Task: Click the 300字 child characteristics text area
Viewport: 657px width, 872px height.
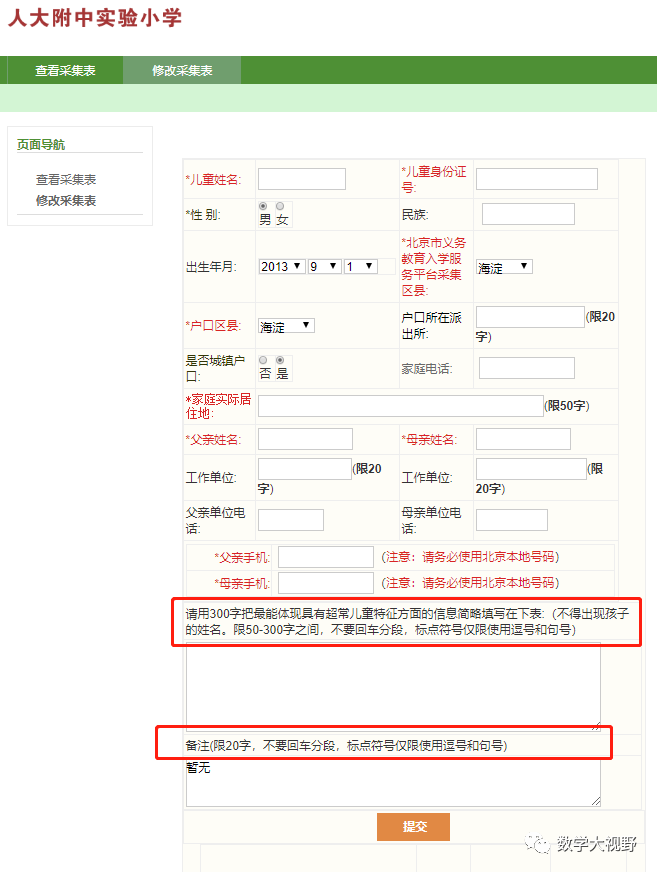Action: point(393,686)
